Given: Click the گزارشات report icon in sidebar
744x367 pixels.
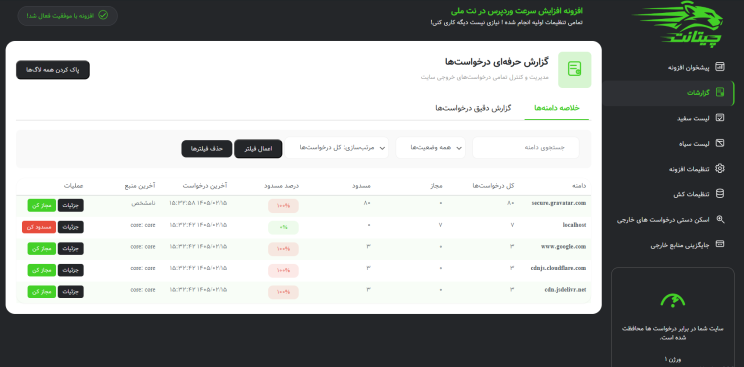Looking at the screenshot, I should tap(720, 92).
